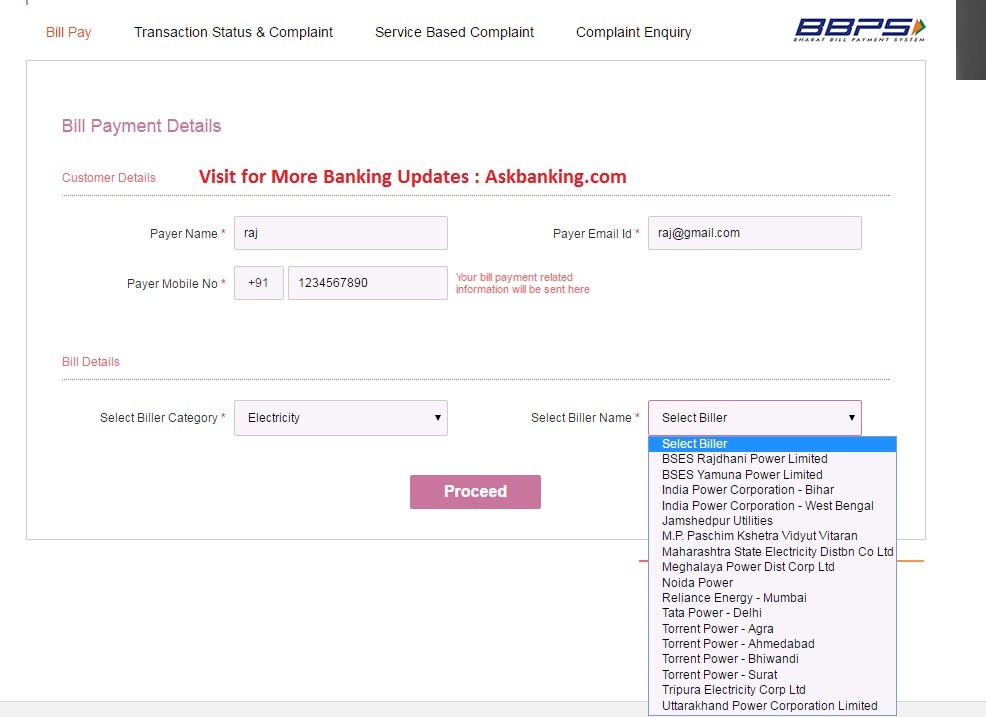The height and width of the screenshot is (717, 986).
Task: Open Service Based Complaint tab
Action: (454, 32)
